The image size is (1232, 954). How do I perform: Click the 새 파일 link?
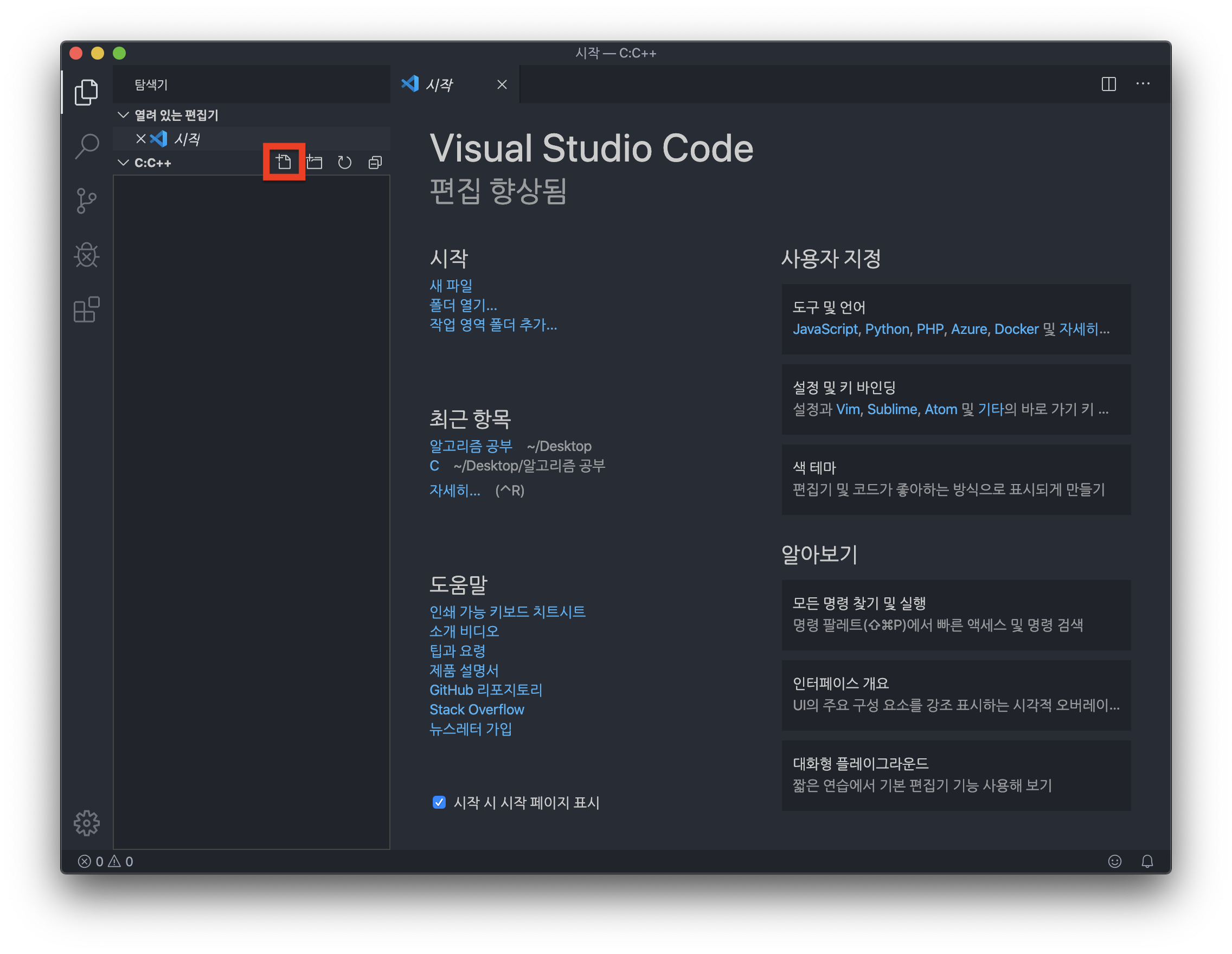point(451,285)
